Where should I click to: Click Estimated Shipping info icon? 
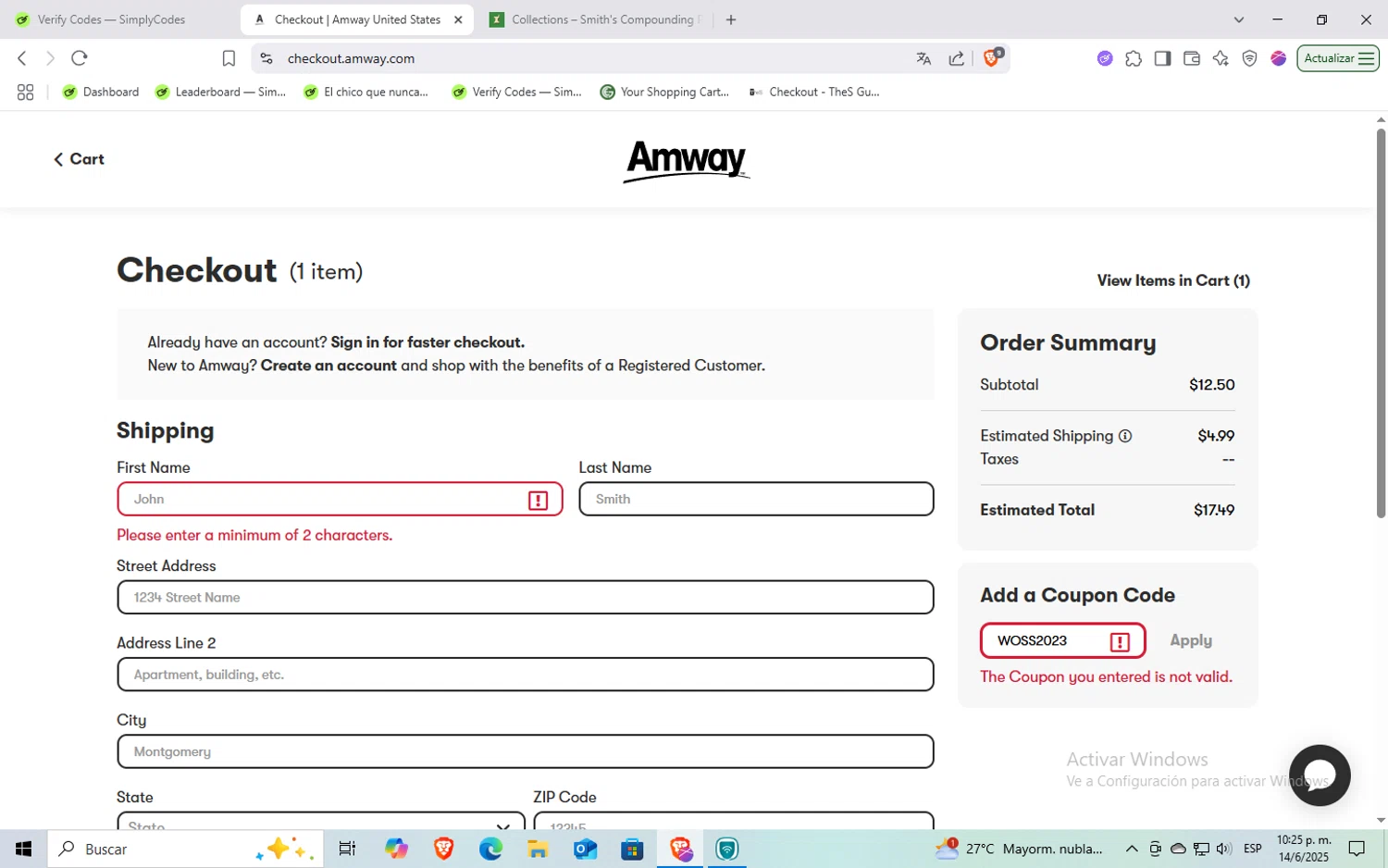pos(1125,436)
